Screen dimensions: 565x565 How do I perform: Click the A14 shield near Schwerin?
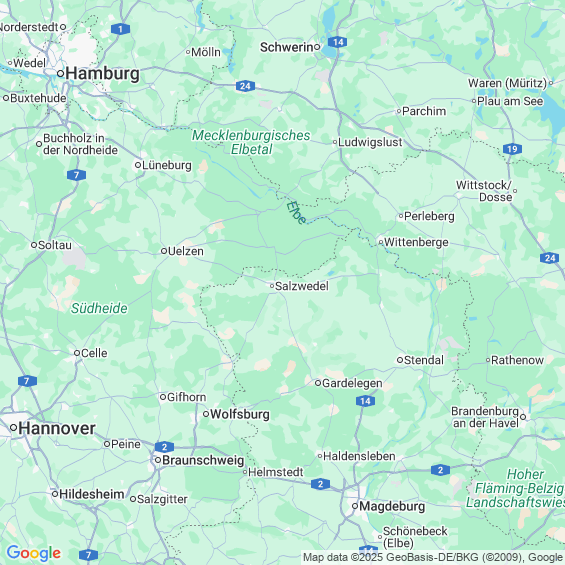[338, 42]
